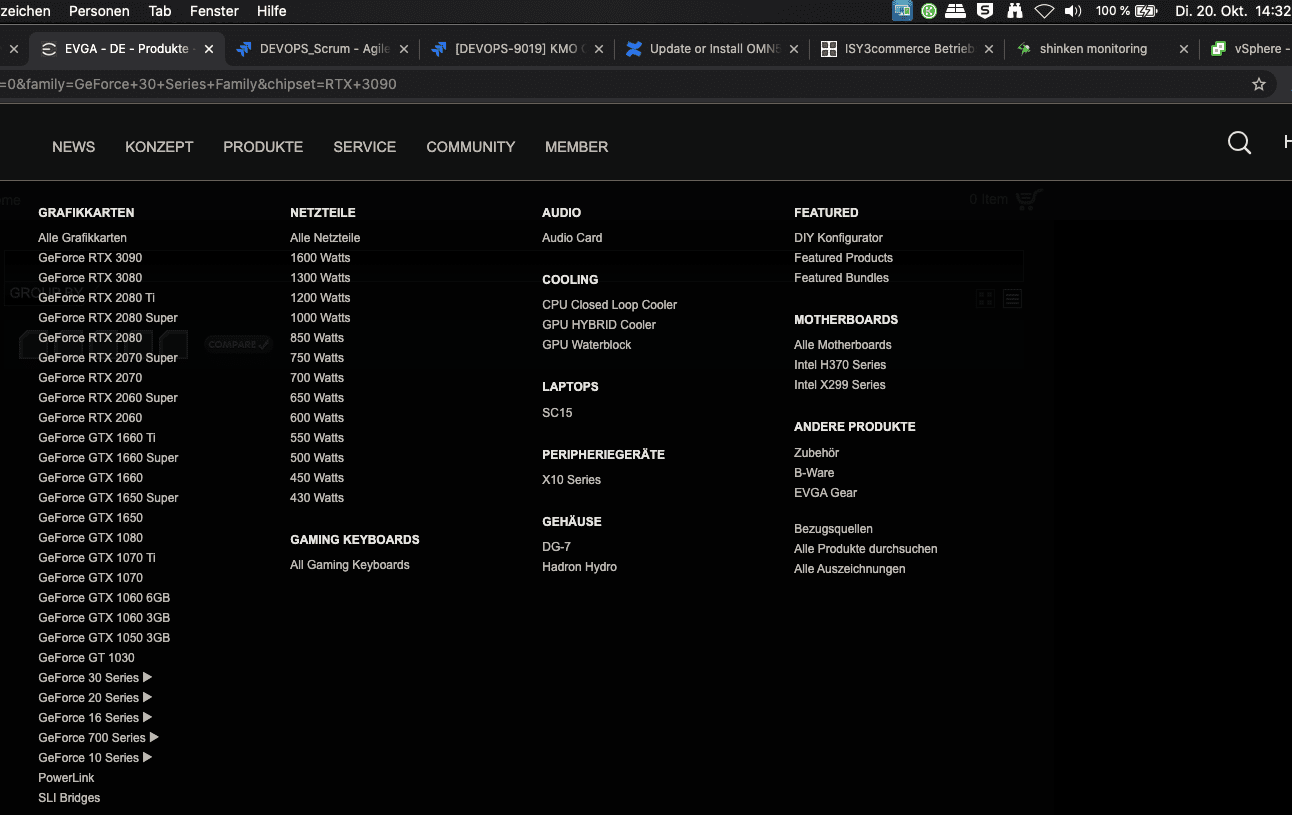Open the MEMBER navigation menu
This screenshot has width=1292, height=815.
point(577,147)
